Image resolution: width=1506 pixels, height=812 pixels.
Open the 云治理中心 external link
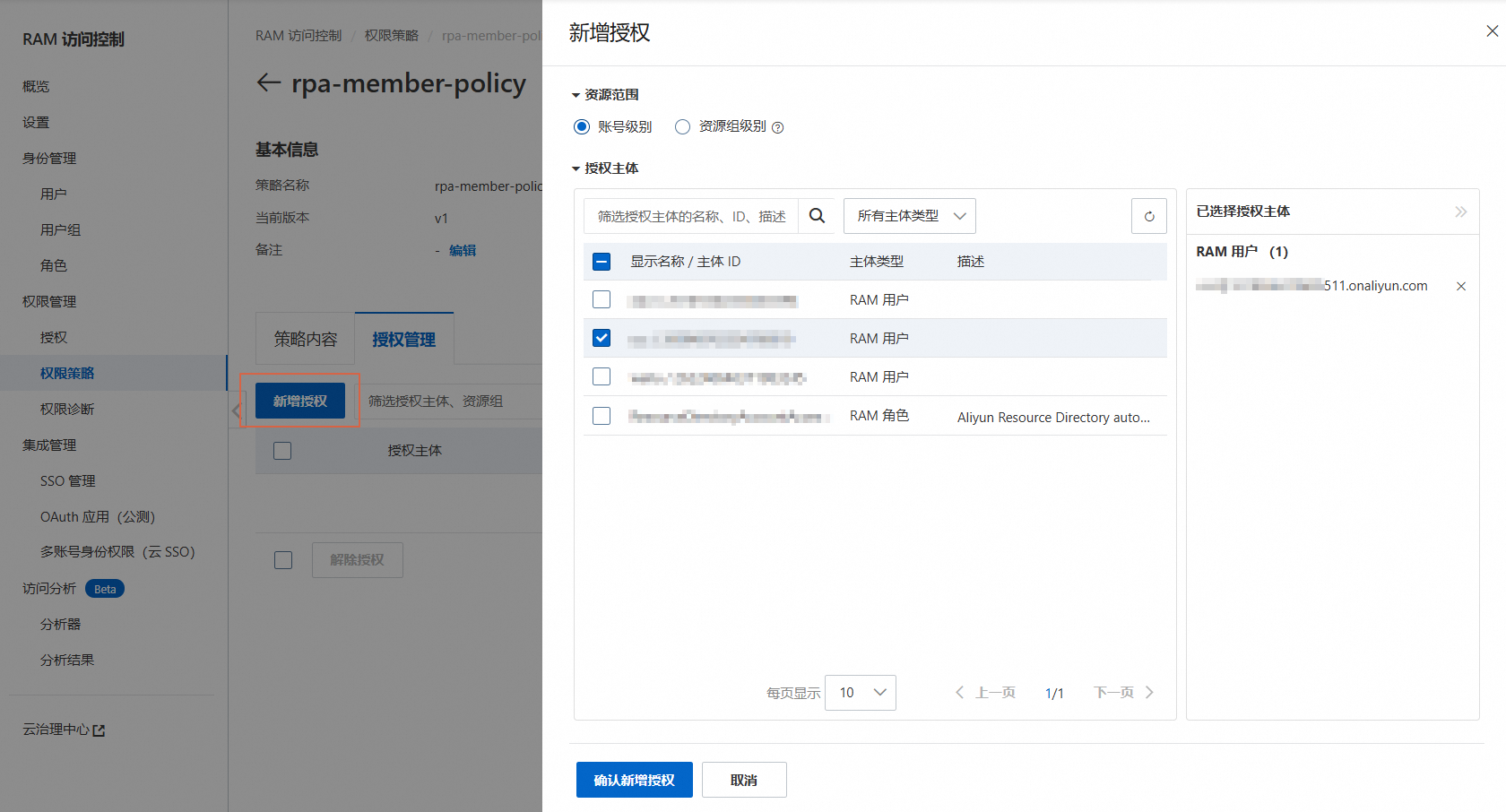tap(64, 730)
